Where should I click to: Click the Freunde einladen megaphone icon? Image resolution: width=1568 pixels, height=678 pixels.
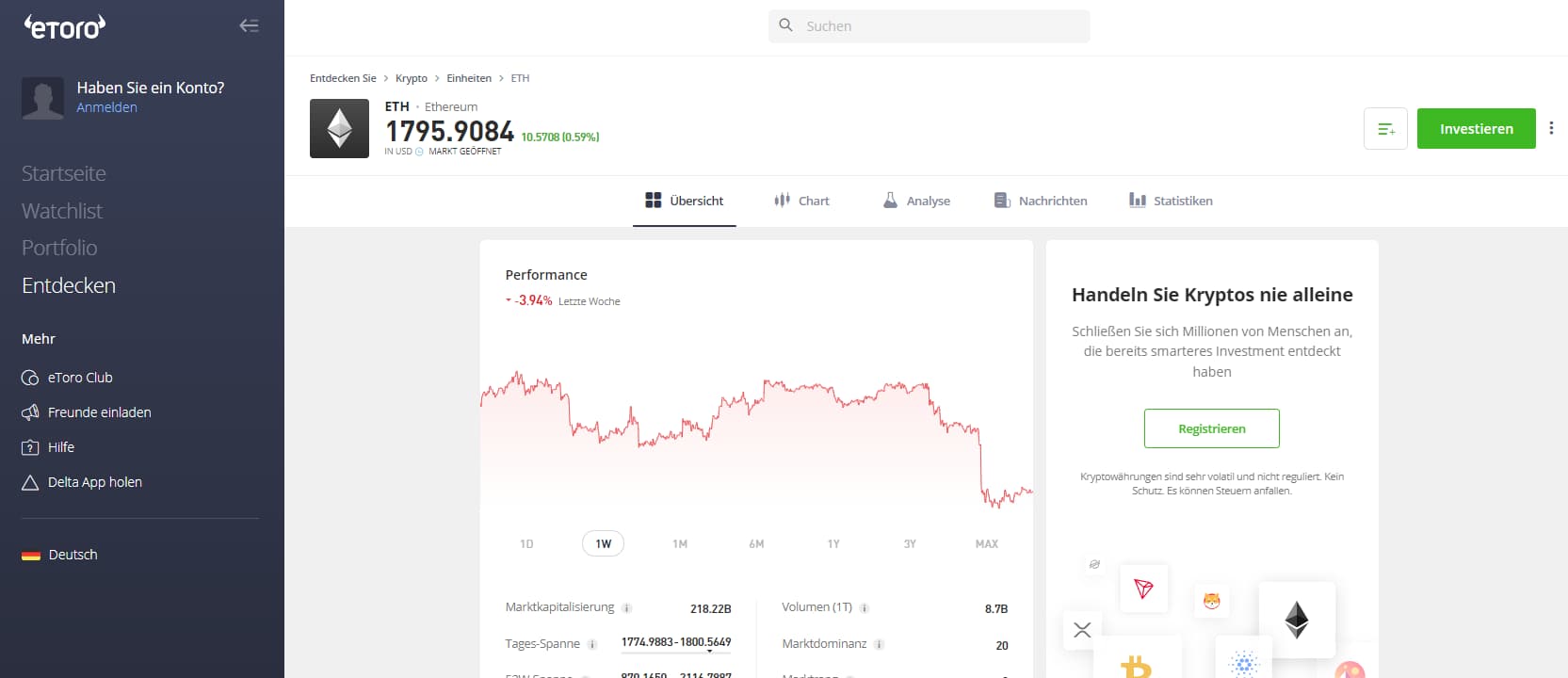click(x=30, y=412)
